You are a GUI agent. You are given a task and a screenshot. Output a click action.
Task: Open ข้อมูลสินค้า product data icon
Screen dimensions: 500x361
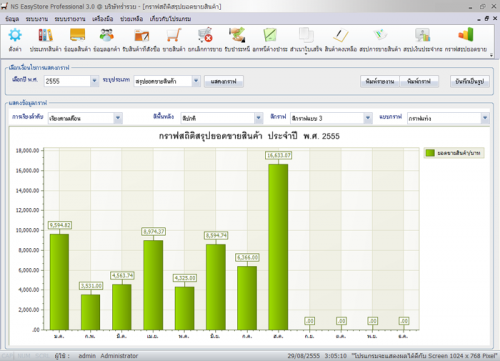point(77,35)
